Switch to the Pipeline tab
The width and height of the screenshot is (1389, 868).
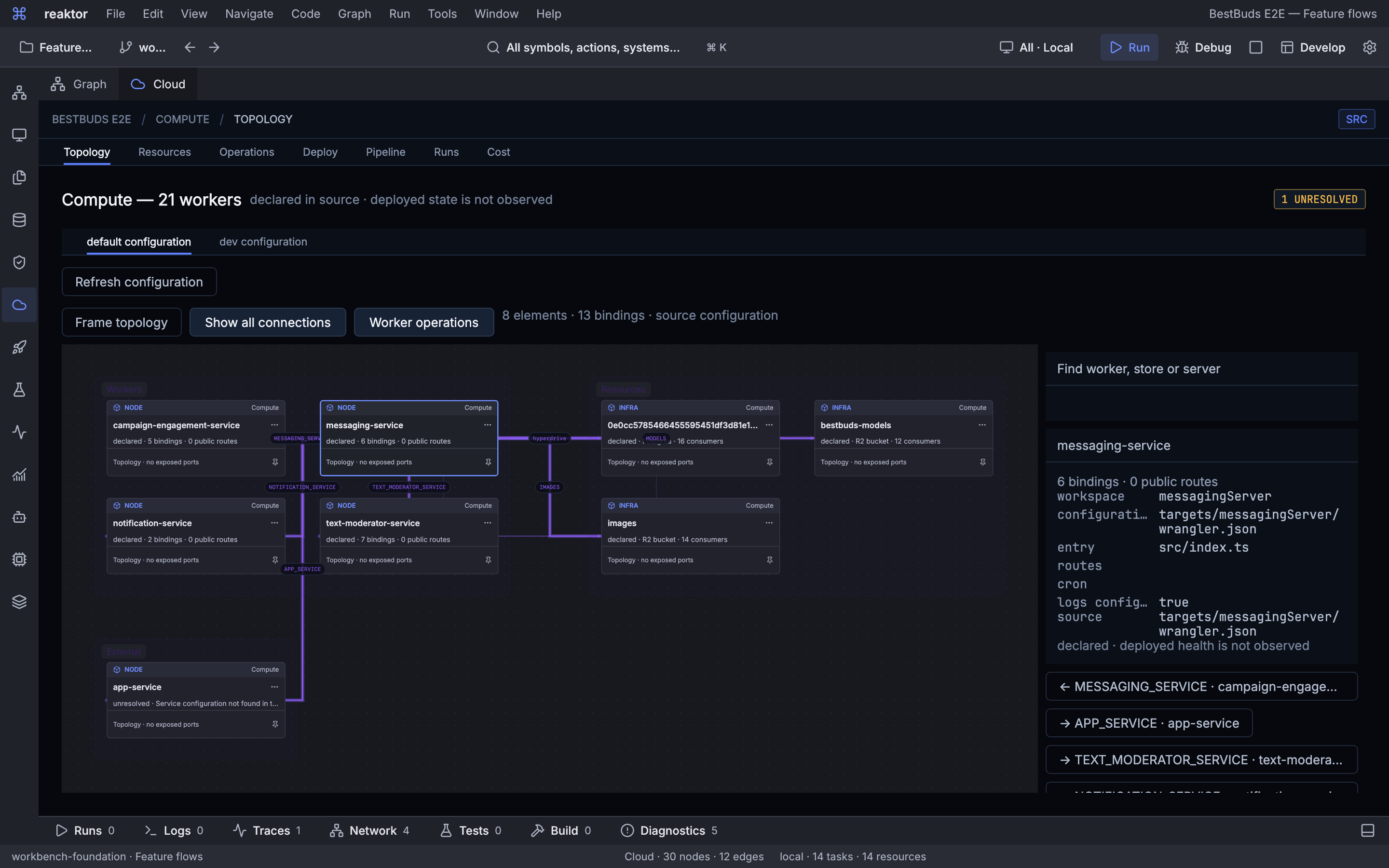(x=386, y=152)
